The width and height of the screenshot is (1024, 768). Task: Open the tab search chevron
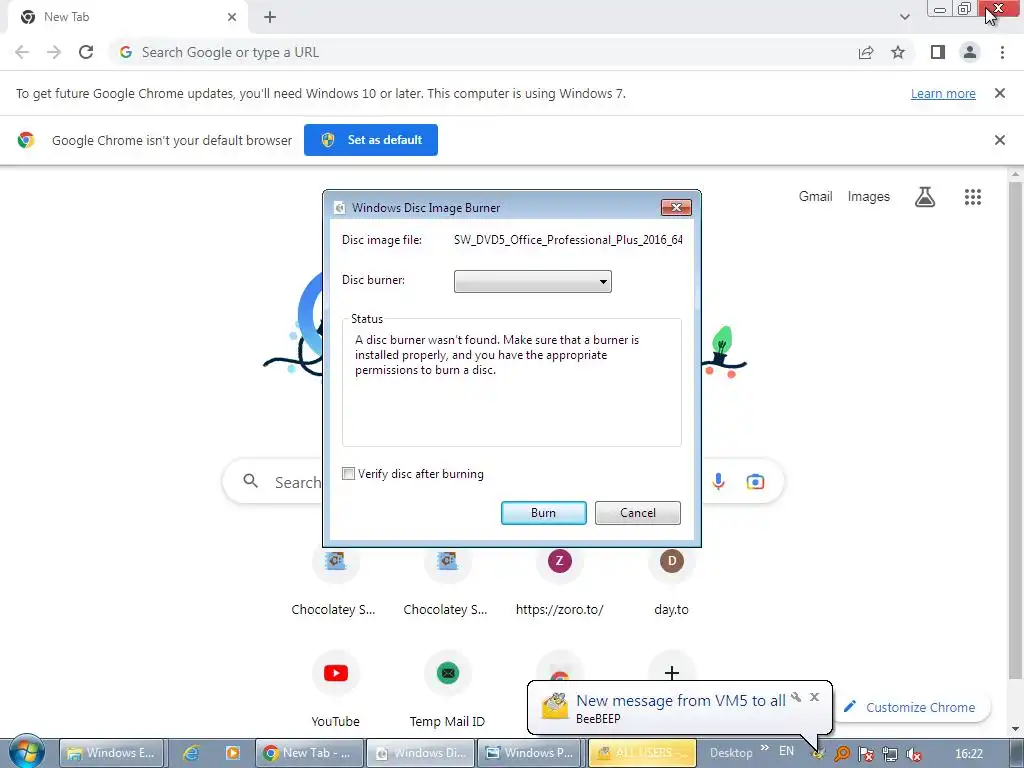(x=904, y=17)
